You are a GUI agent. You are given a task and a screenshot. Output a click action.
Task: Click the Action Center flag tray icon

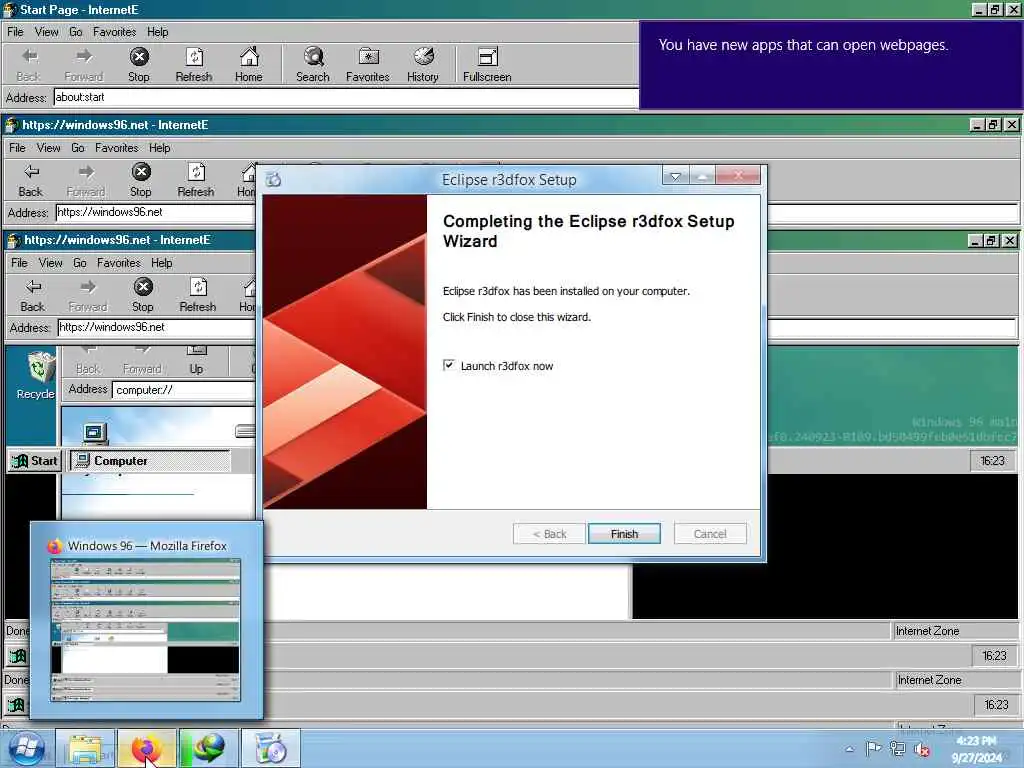[x=873, y=749]
